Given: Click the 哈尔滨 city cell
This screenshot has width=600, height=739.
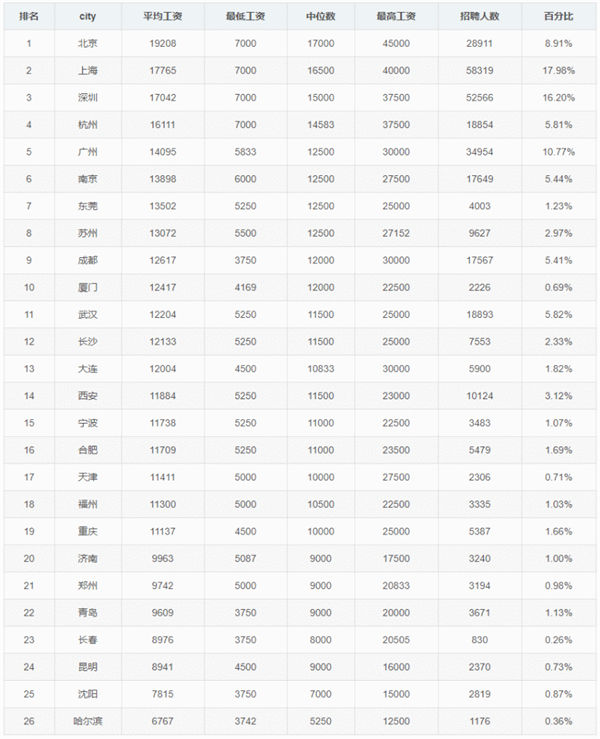Looking at the screenshot, I should [x=88, y=721].
